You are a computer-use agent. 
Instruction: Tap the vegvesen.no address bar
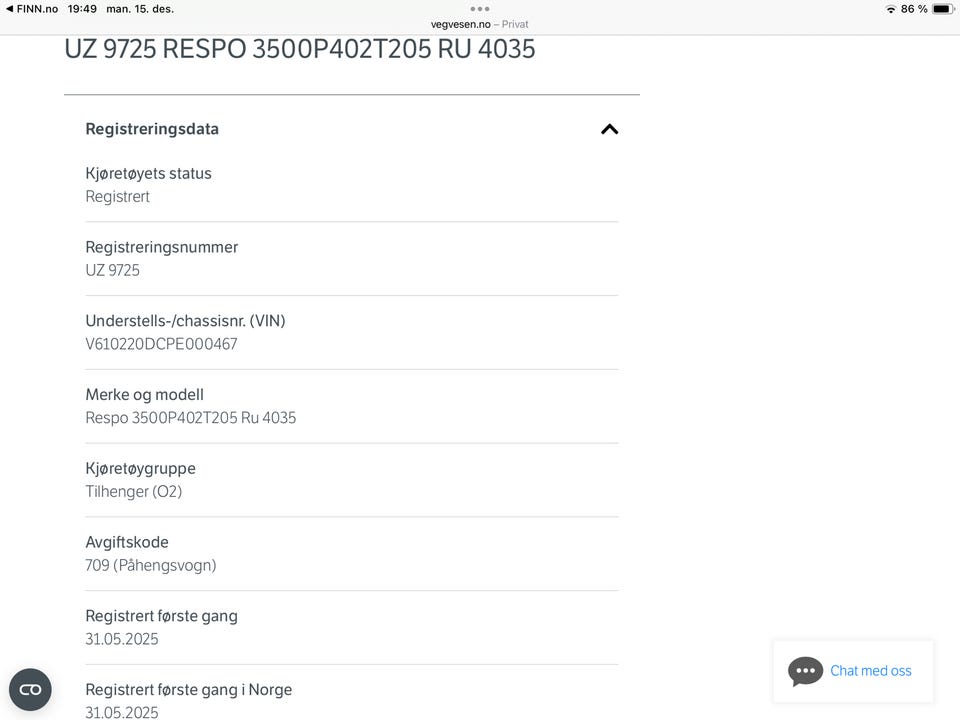(x=480, y=24)
